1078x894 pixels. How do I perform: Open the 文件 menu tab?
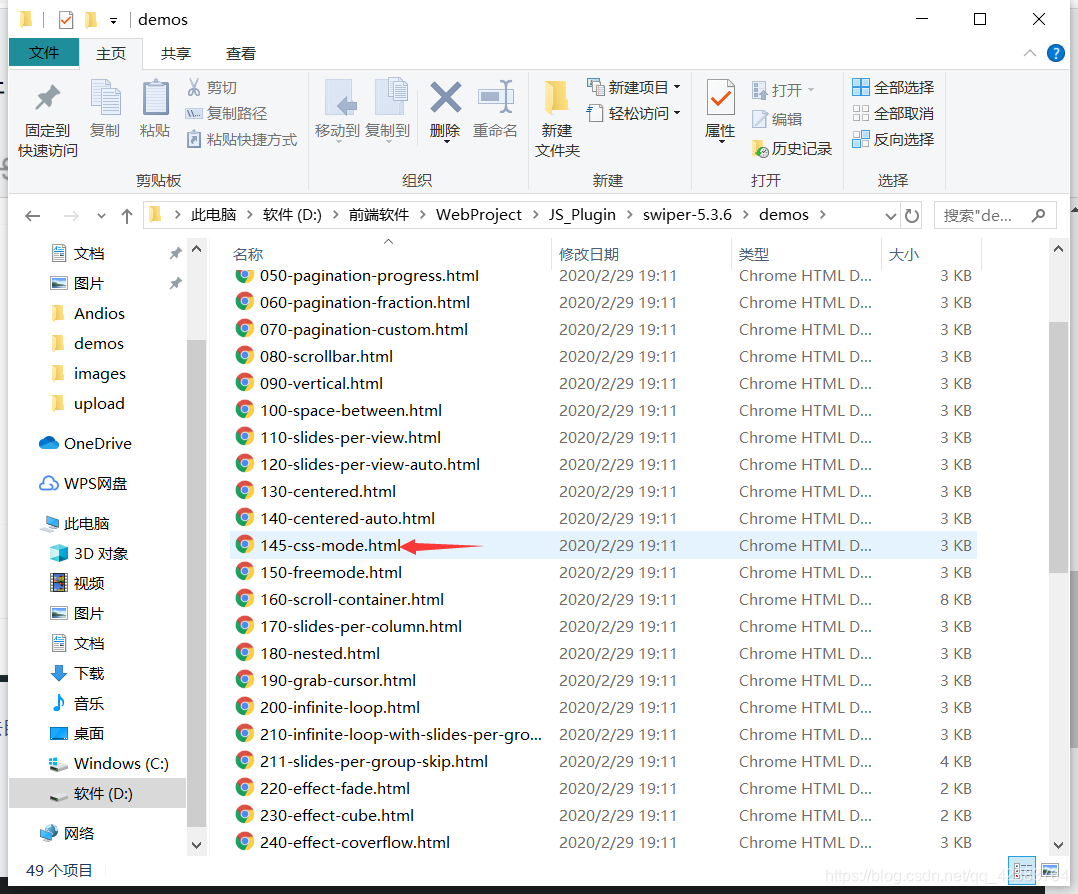[43, 53]
